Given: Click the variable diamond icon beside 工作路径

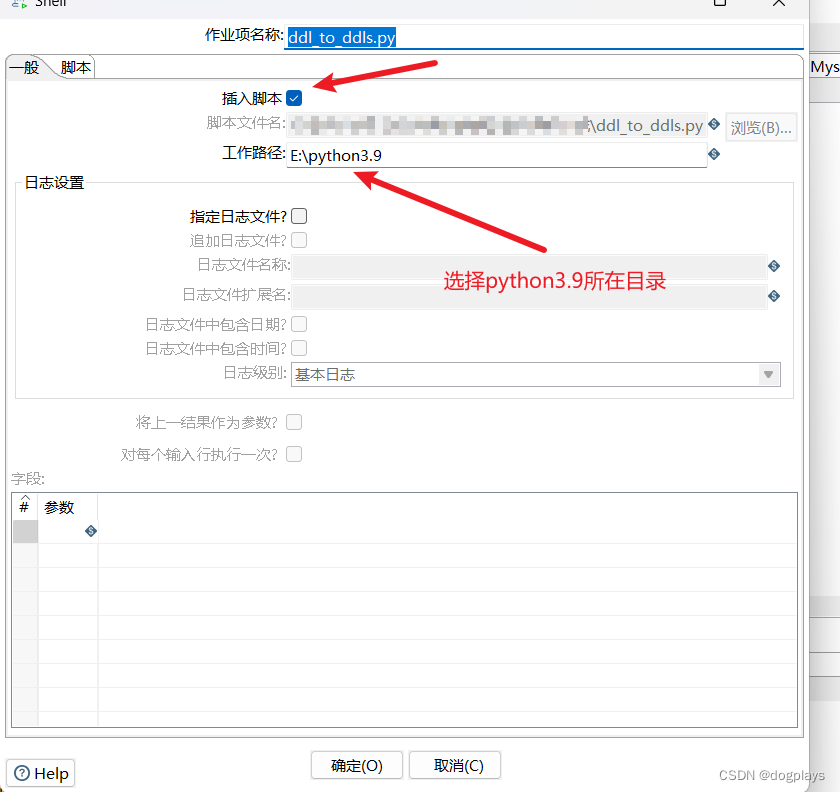Looking at the screenshot, I should tap(714, 154).
